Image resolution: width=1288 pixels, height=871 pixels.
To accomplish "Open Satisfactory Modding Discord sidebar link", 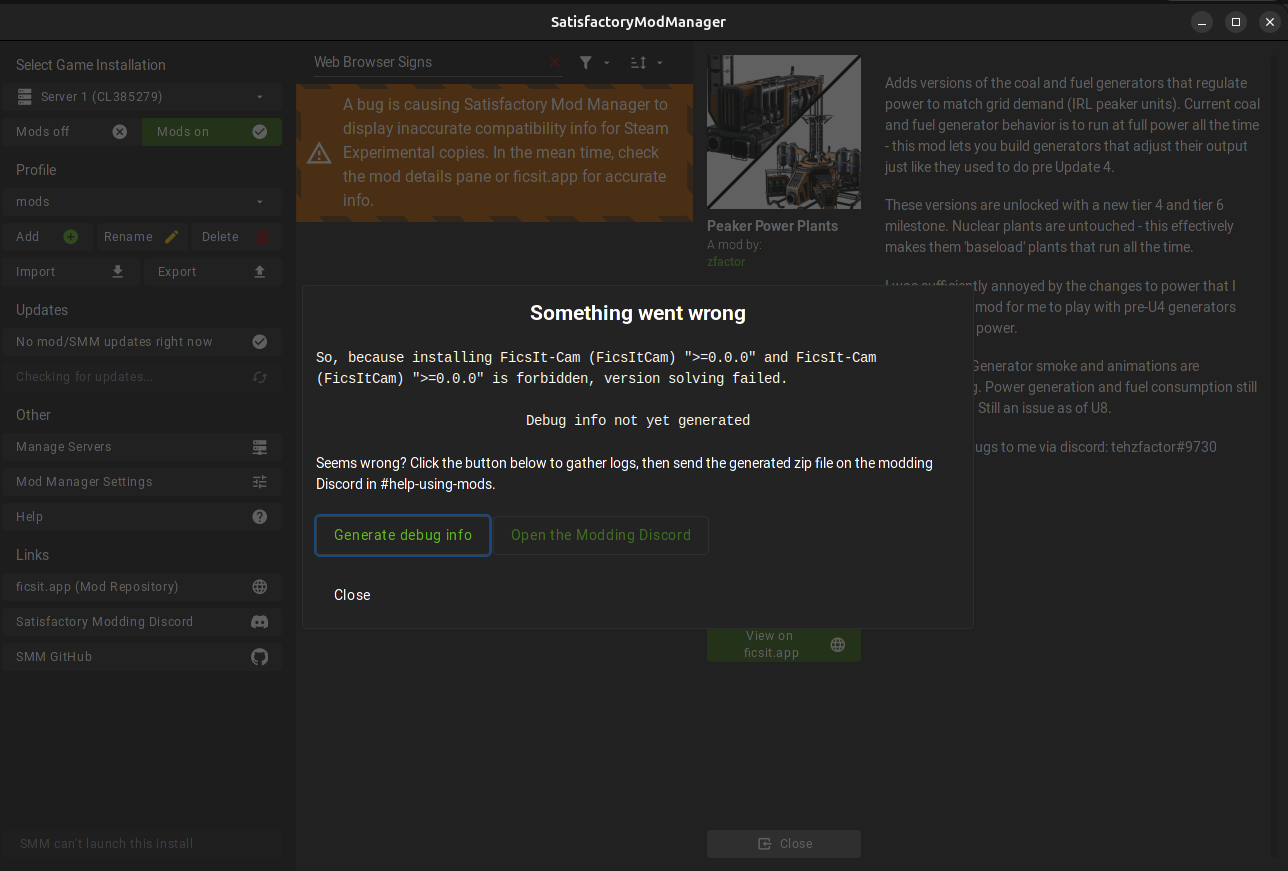I will pyautogui.click(x=142, y=622).
